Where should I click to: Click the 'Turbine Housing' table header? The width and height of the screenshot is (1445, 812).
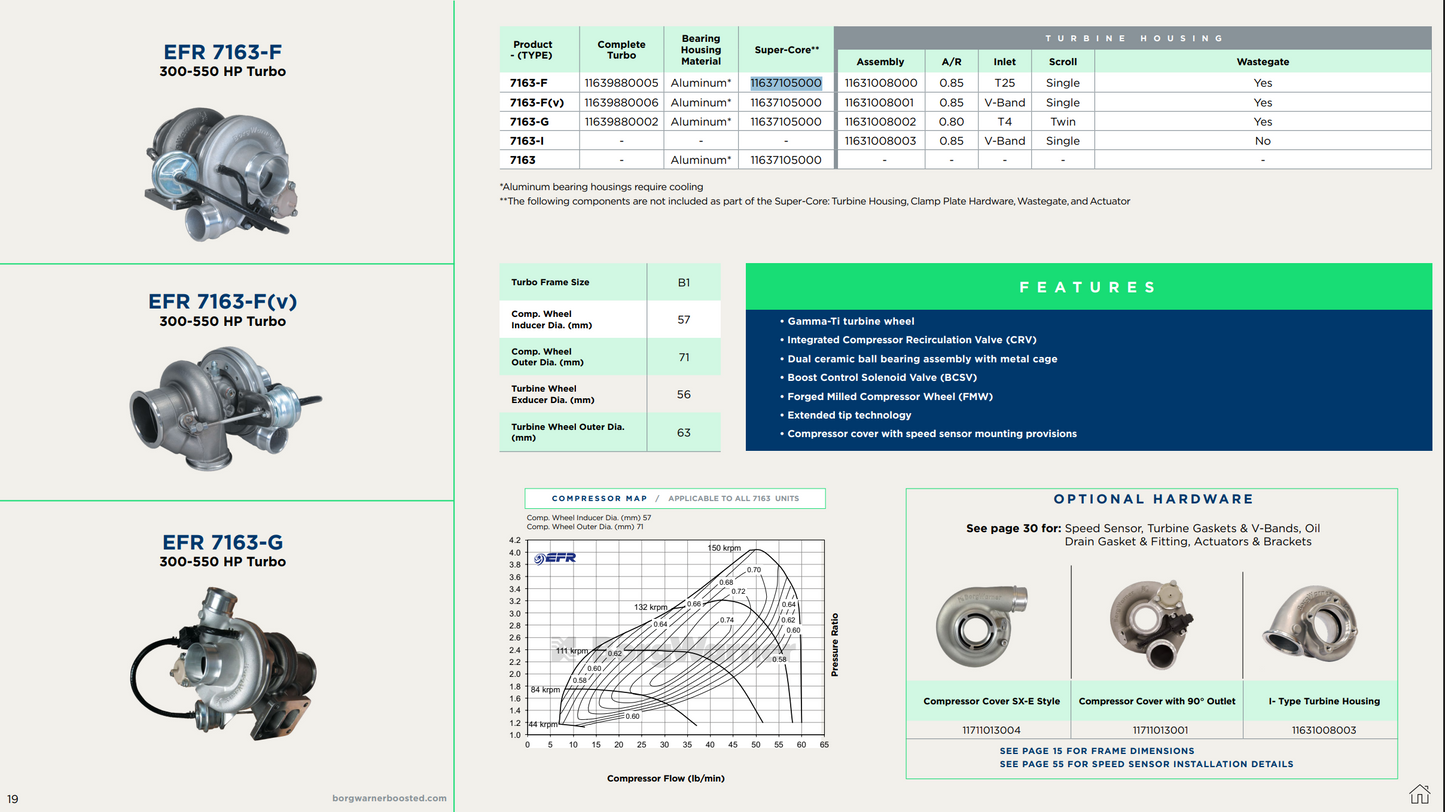[x=1134, y=38]
